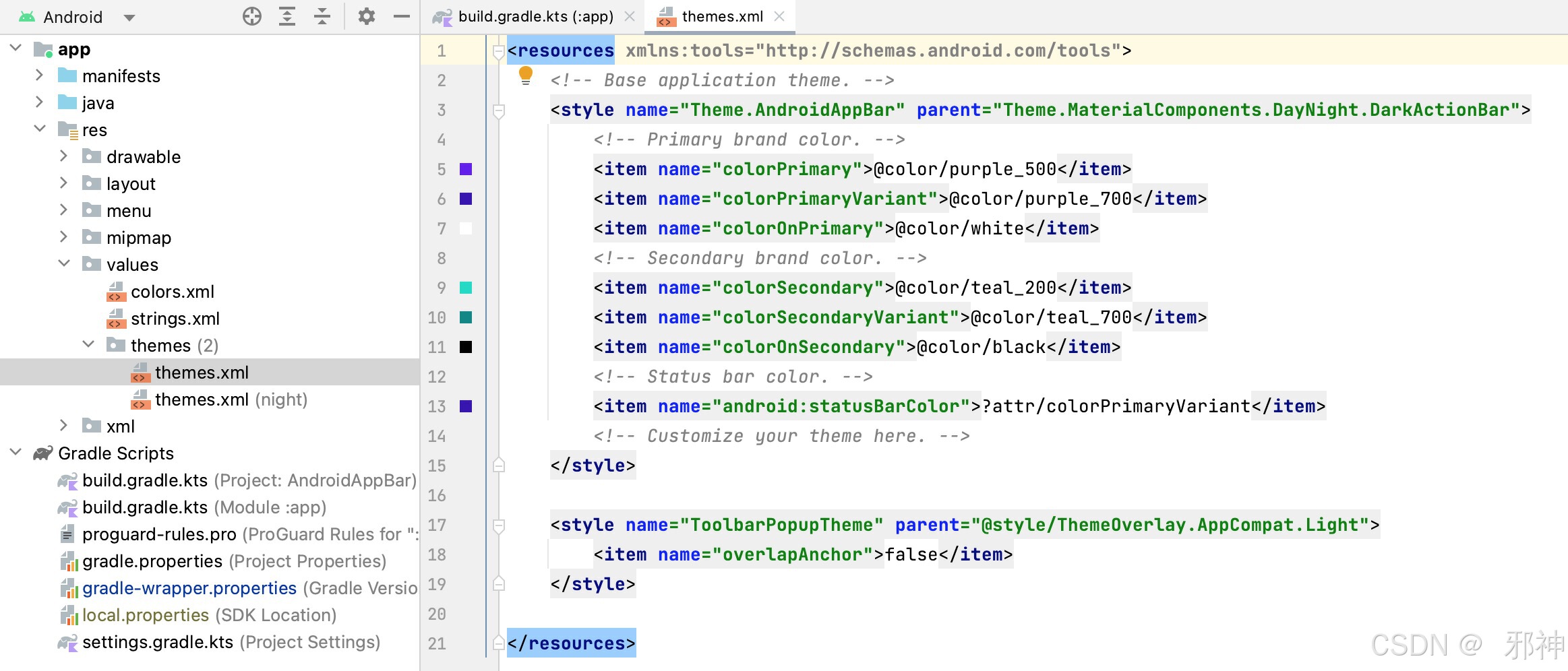Screen dimensions: 1568x671
Task: Fold Theme.AndroidAppBar style on line 3
Action: (x=499, y=110)
